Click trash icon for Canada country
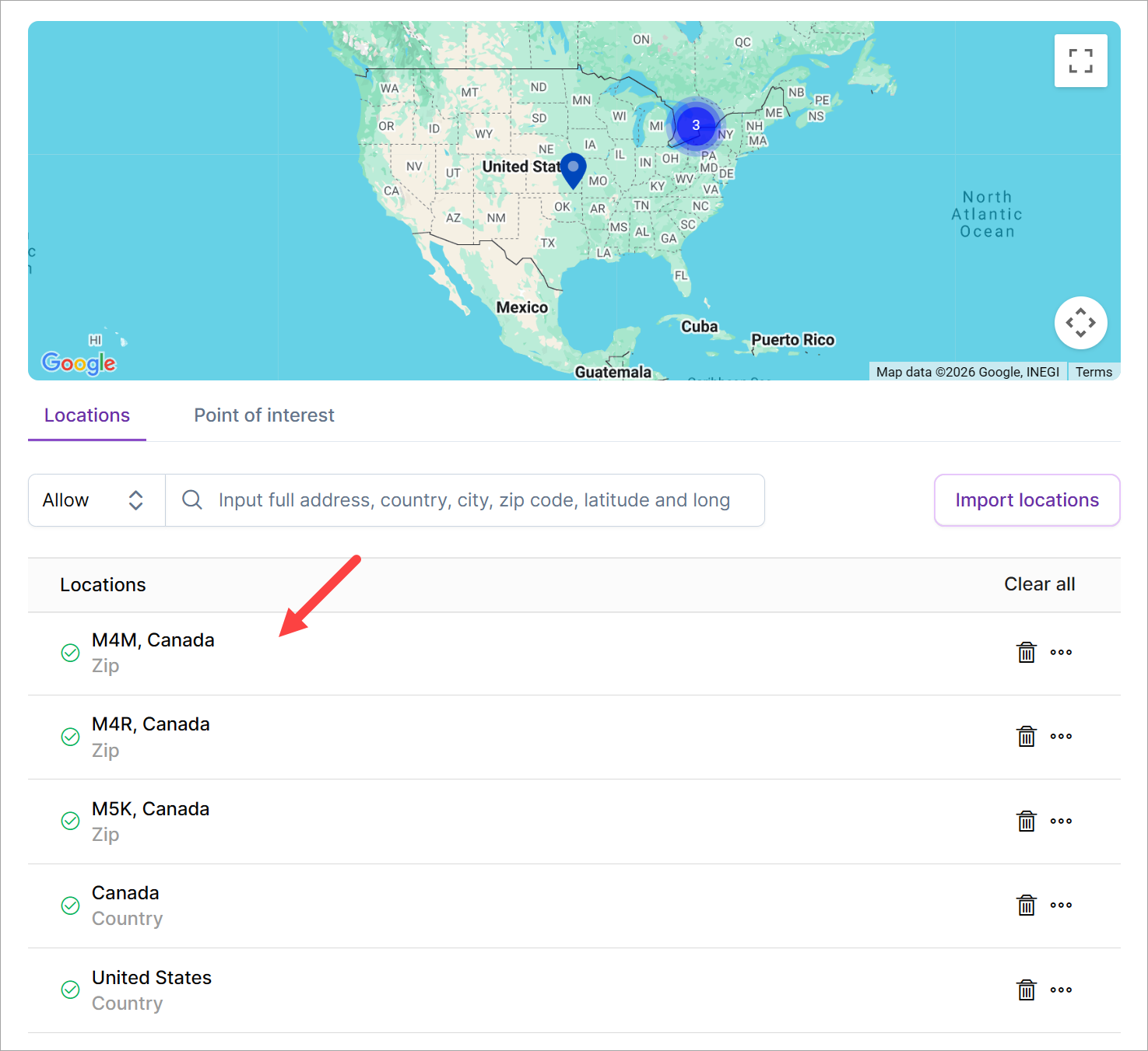This screenshot has height=1051, width=1148. click(x=1027, y=905)
